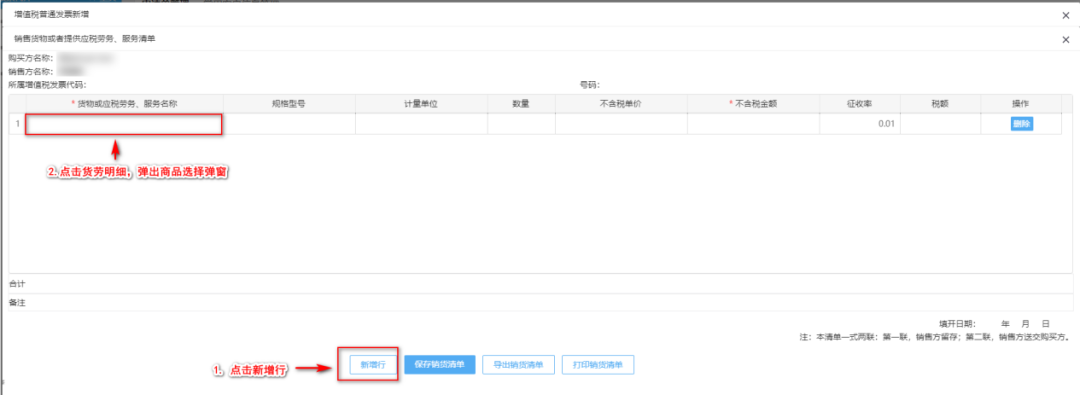Click the 税额 cell in row 1

tap(939, 124)
